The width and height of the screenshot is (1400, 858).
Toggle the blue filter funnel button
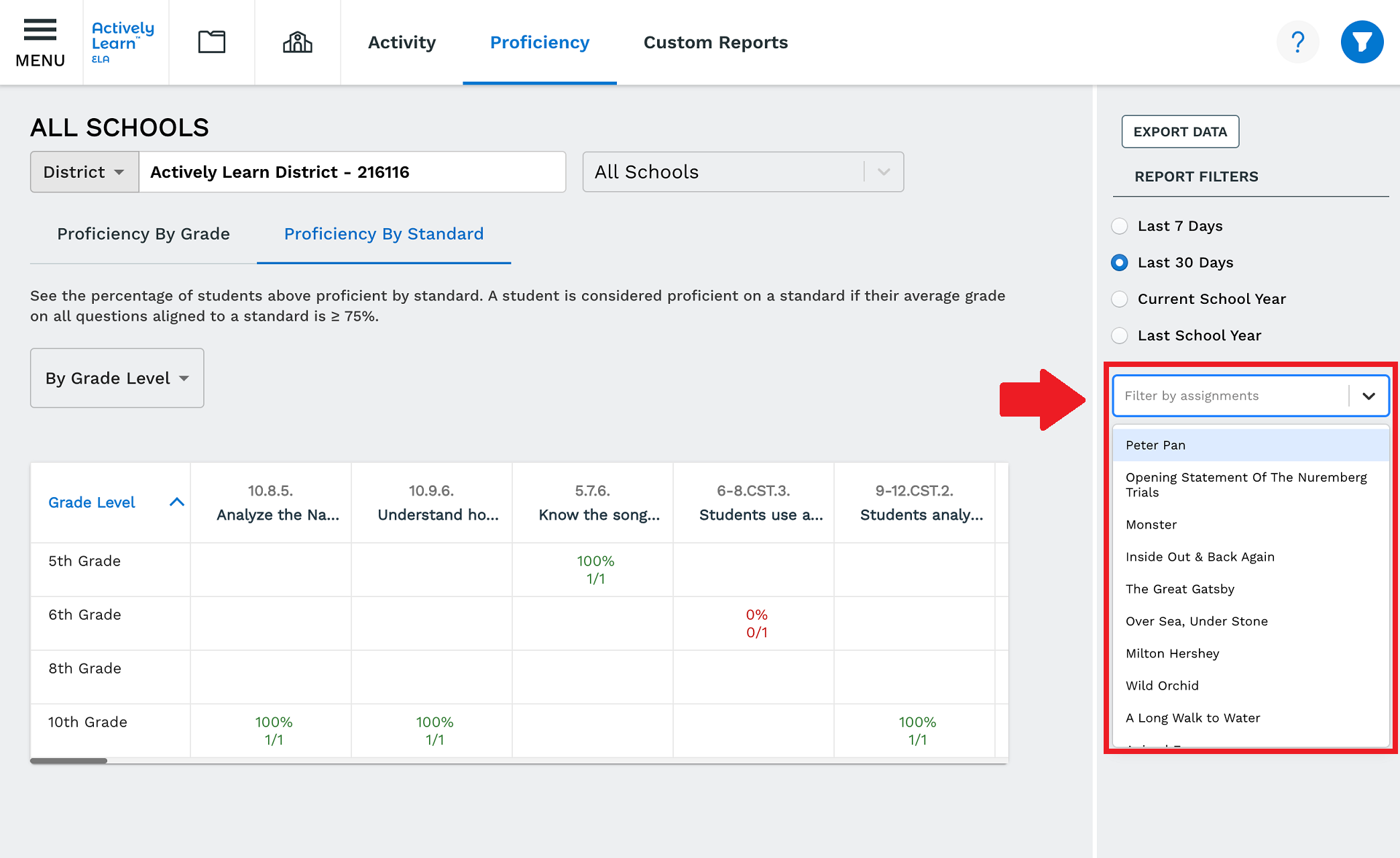click(x=1362, y=42)
